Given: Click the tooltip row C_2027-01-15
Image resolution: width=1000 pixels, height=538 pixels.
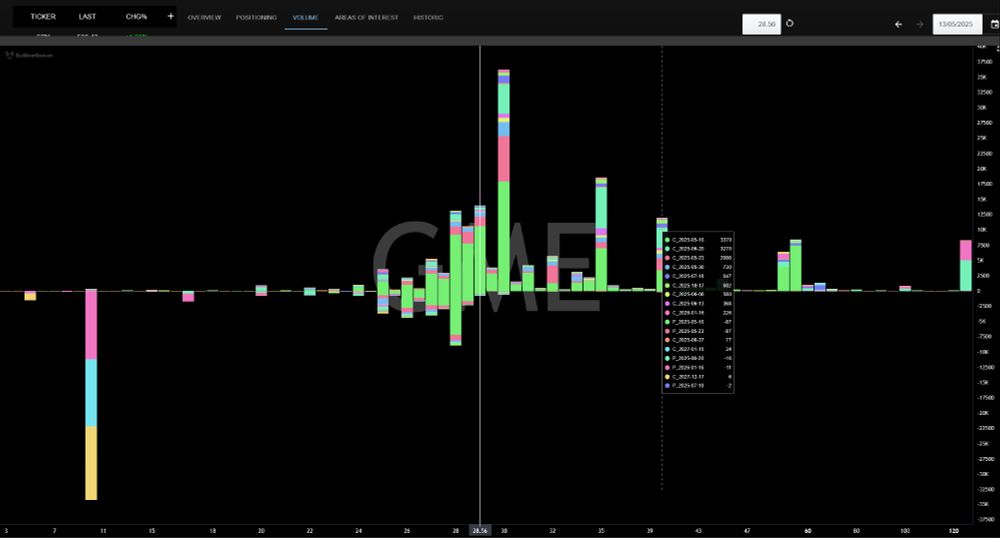Looking at the screenshot, I should pyautogui.click(x=700, y=349).
